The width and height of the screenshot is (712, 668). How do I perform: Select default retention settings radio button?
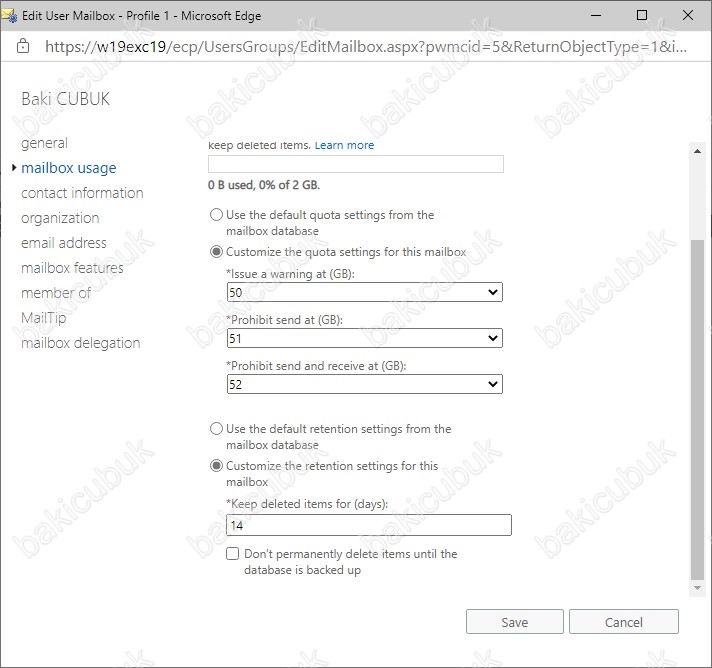point(216,429)
